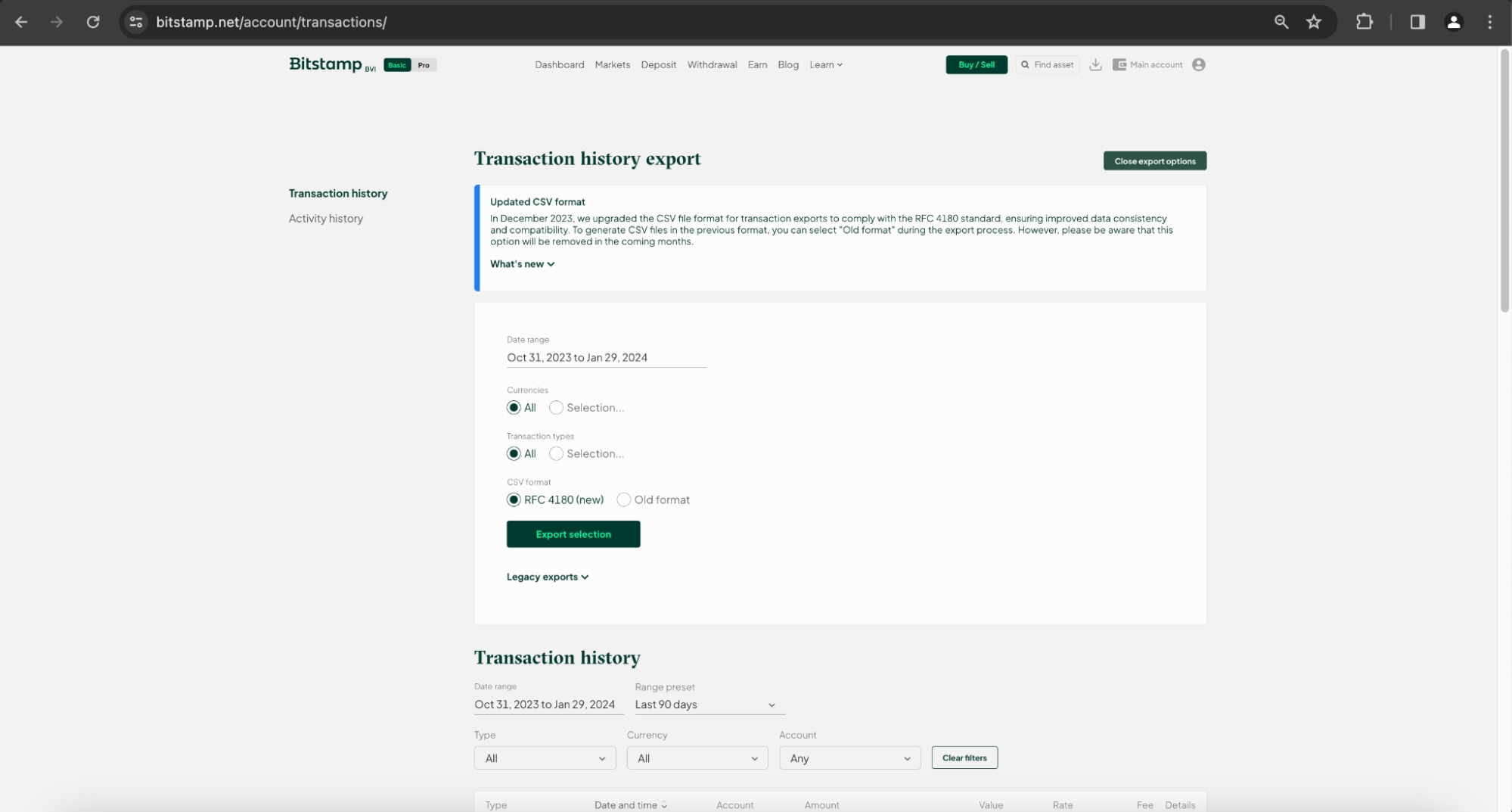1512x812 pixels.
Task: Click the Fee column header
Action: pyautogui.click(x=1144, y=805)
